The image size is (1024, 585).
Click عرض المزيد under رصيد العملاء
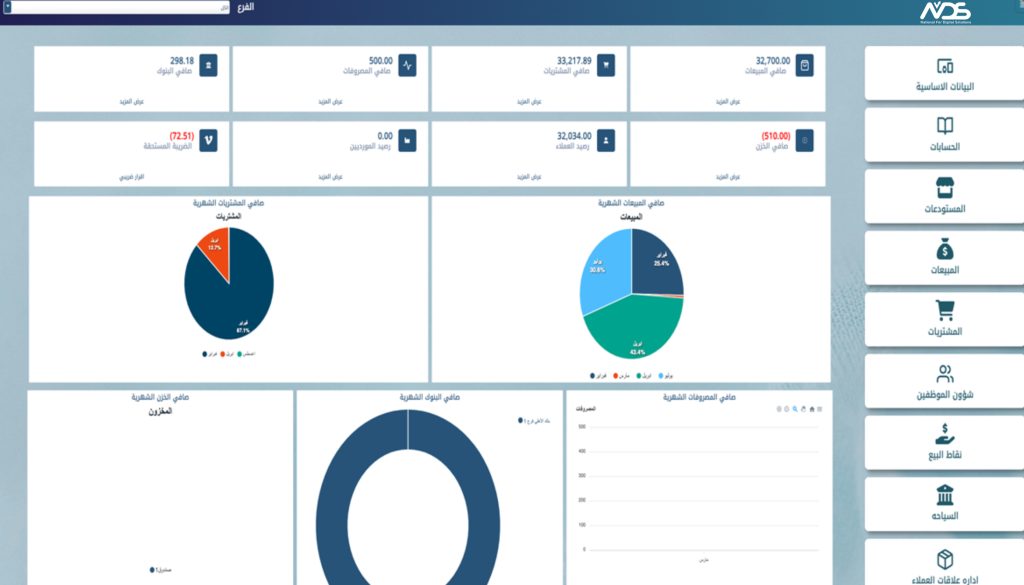(x=530, y=177)
